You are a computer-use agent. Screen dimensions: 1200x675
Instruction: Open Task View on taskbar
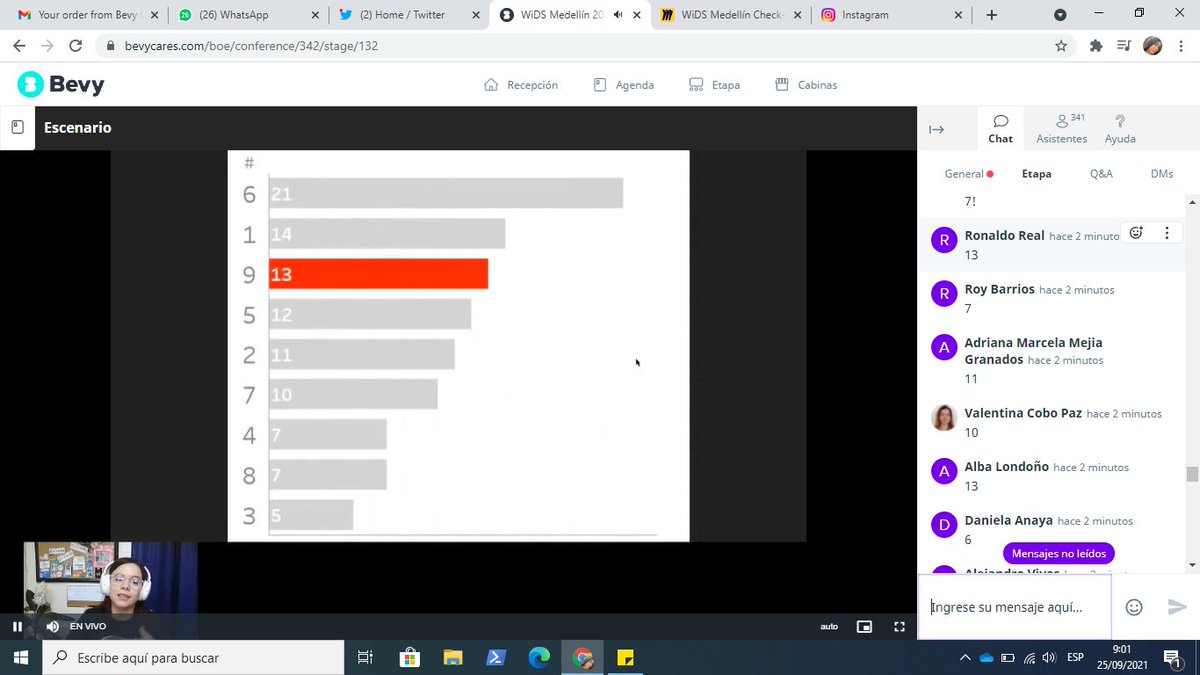tap(365, 657)
